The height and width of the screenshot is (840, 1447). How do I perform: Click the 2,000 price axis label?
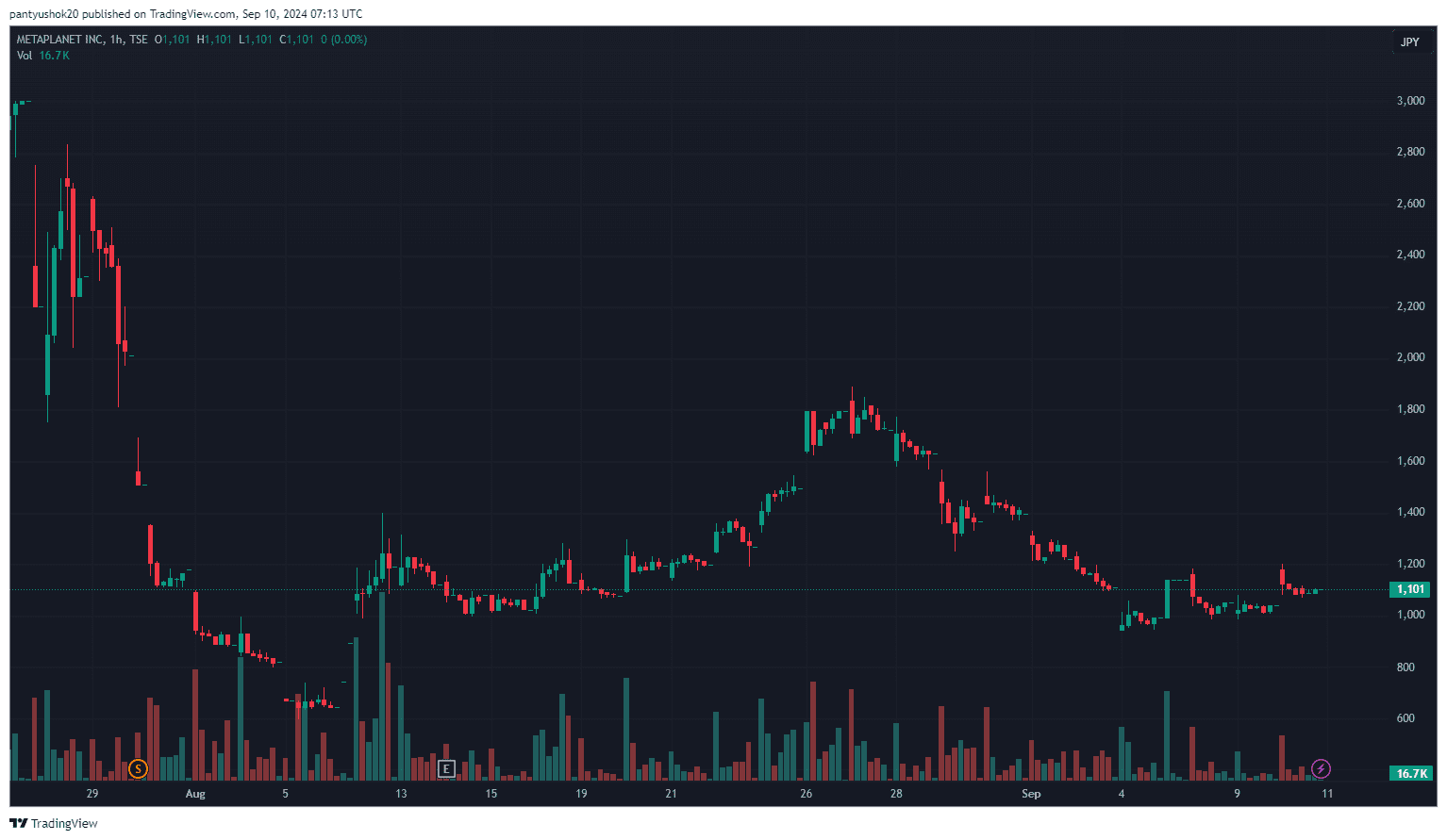click(x=1410, y=357)
